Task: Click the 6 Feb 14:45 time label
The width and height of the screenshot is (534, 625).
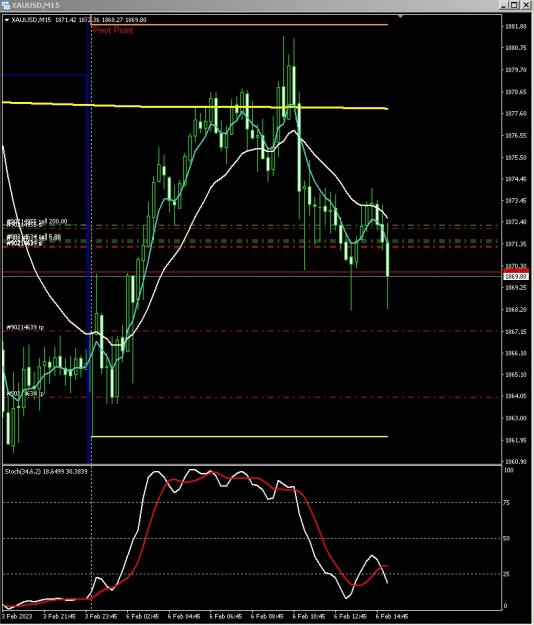Action: (x=392, y=616)
